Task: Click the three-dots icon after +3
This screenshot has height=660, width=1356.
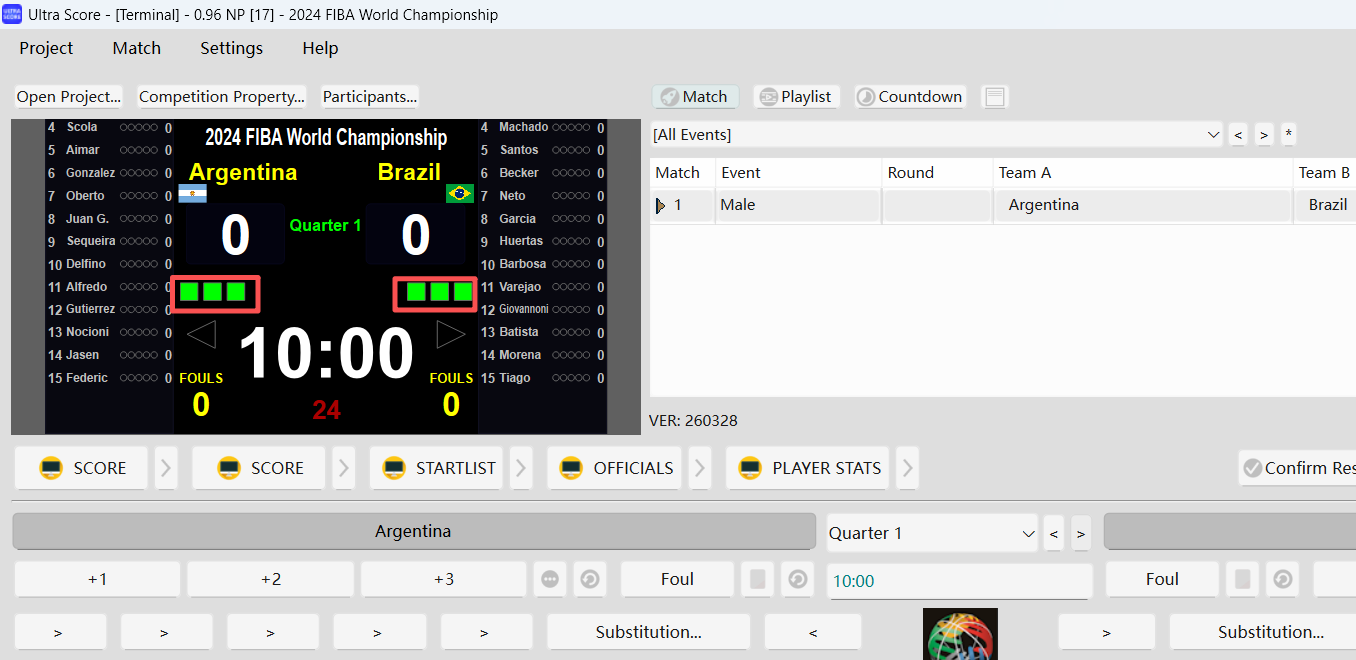Action: coord(550,579)
